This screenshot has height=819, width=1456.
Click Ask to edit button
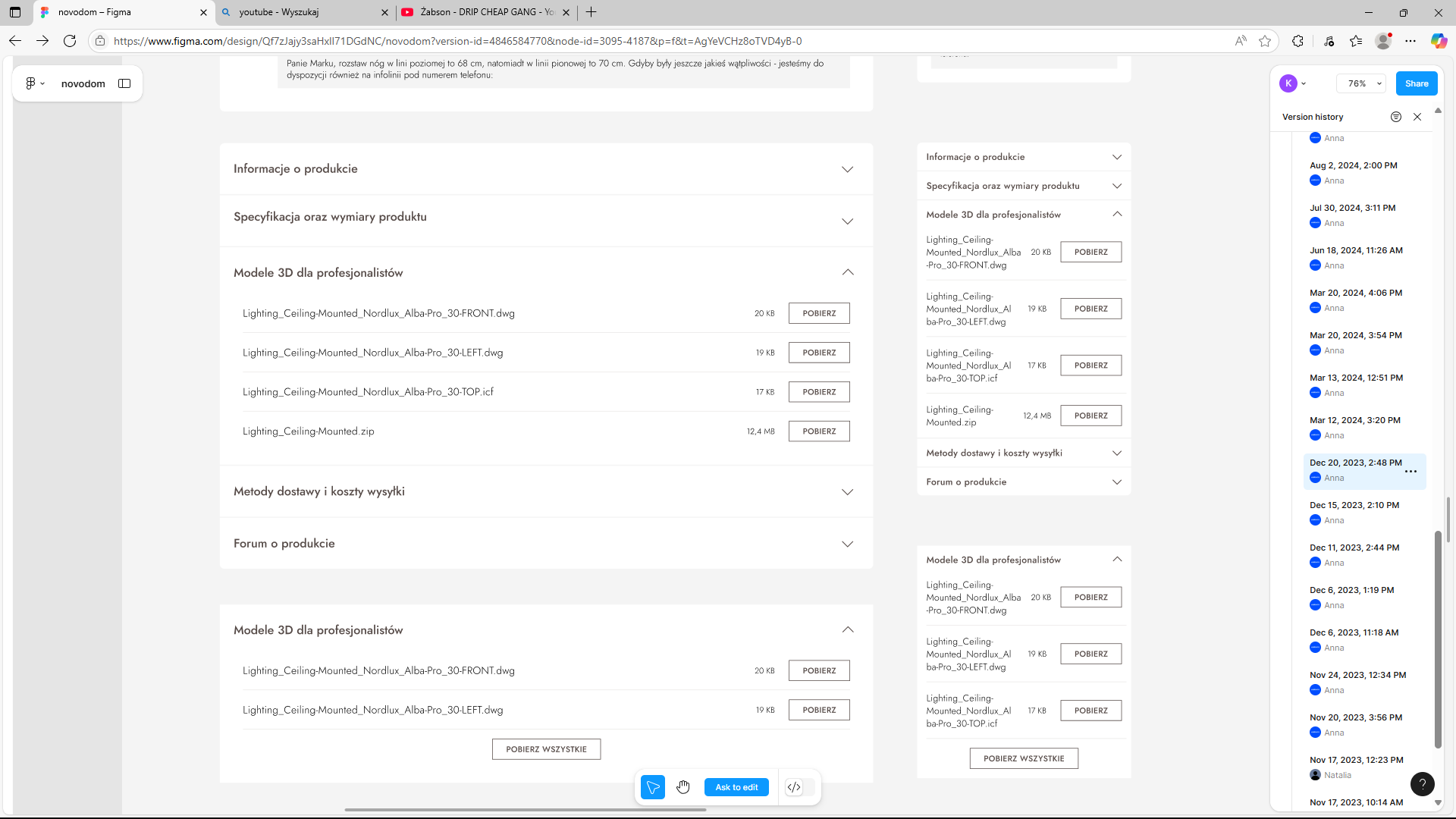click(x=736, y=787)
